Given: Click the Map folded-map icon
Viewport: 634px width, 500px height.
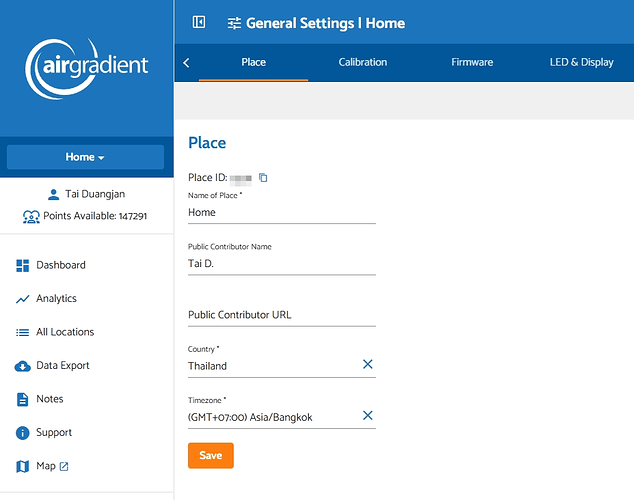Looking at the screenshot, I should [x=23, y=466].
